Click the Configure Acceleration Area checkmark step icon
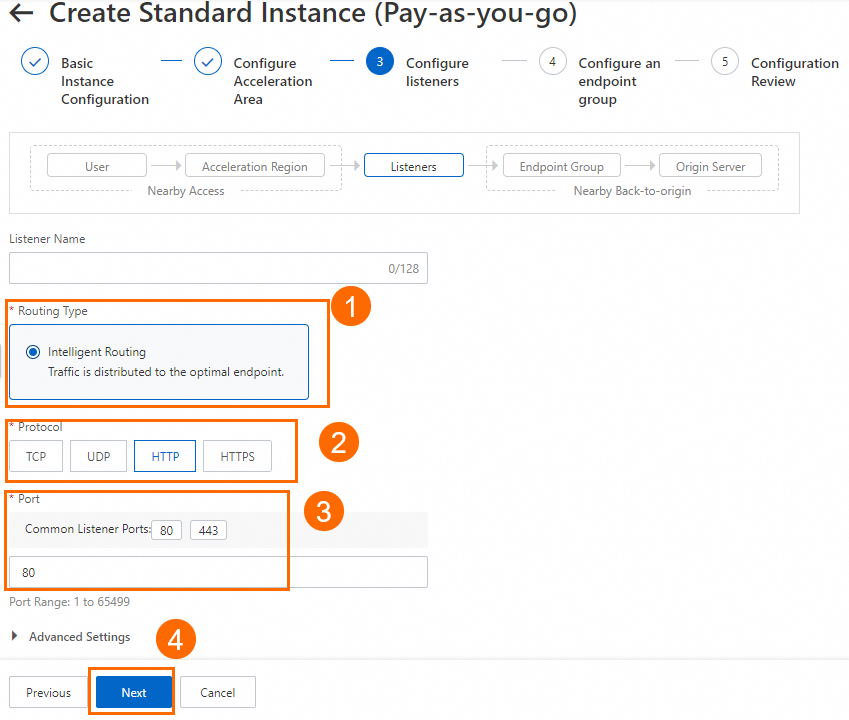 click(x=208, y=62)
